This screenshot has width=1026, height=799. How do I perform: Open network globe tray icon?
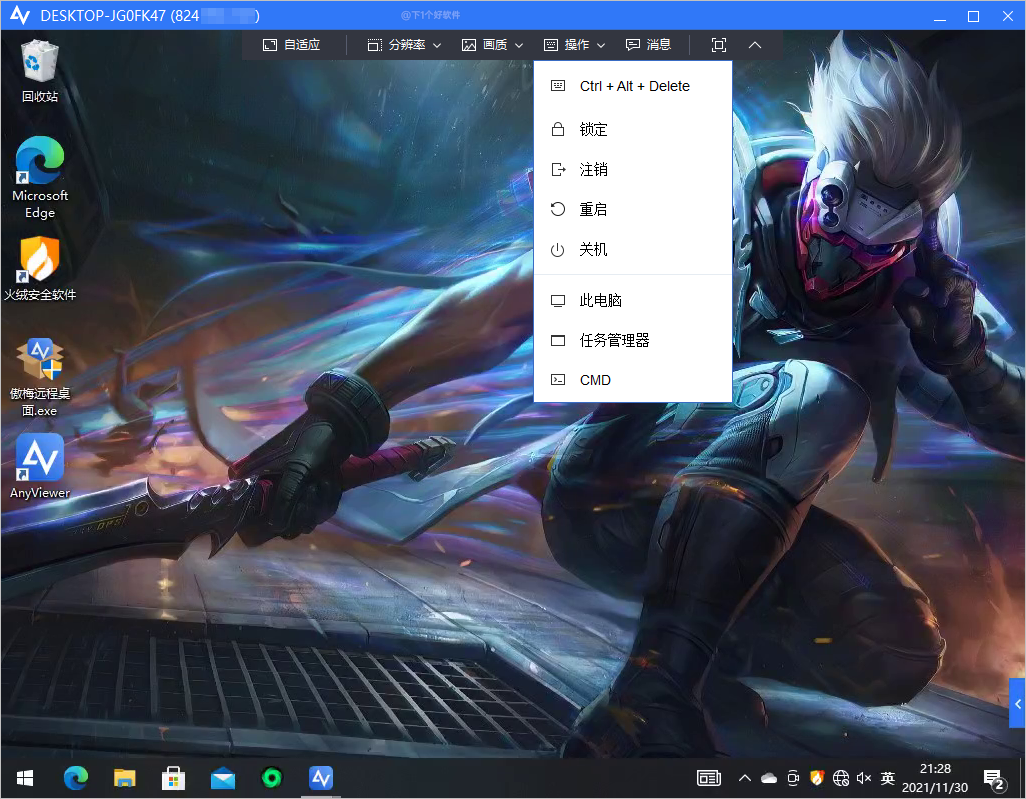(x=841, y=778)
